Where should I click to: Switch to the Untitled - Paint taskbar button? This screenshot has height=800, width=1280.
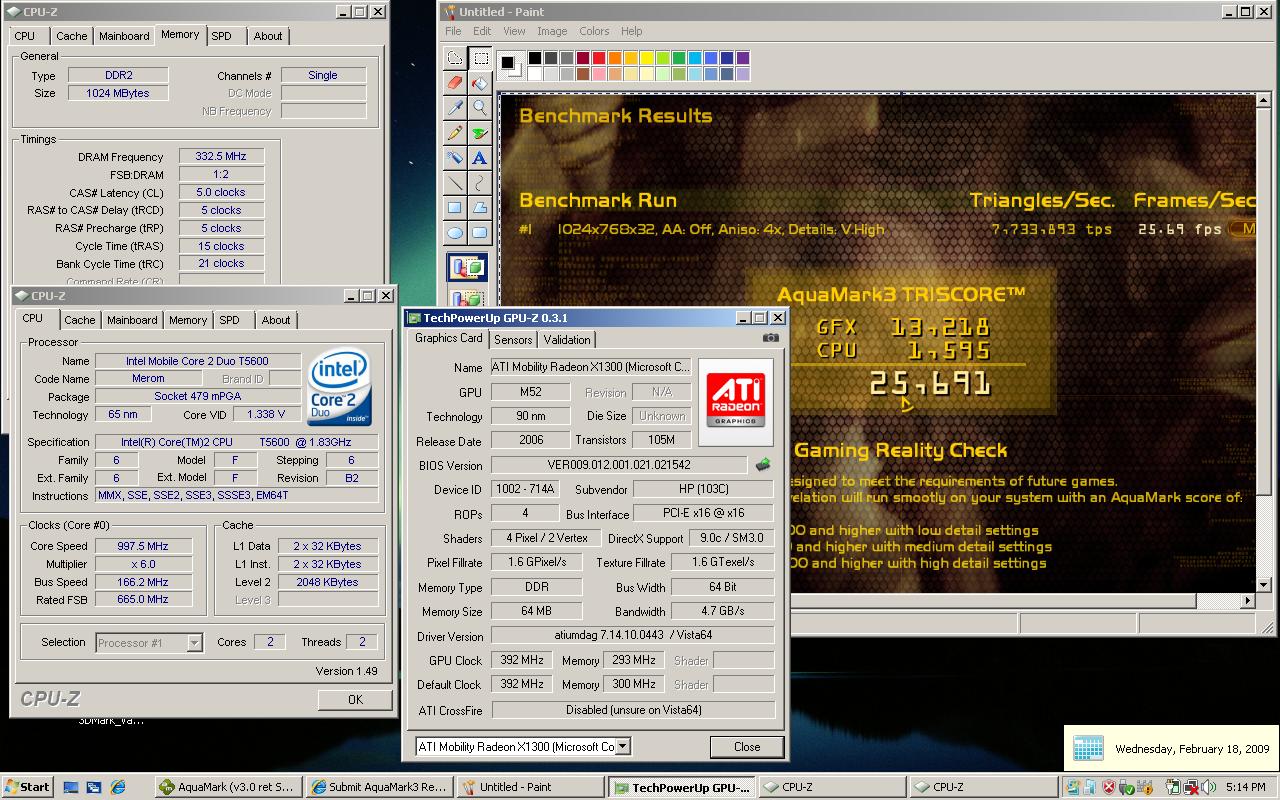(530, 787)
